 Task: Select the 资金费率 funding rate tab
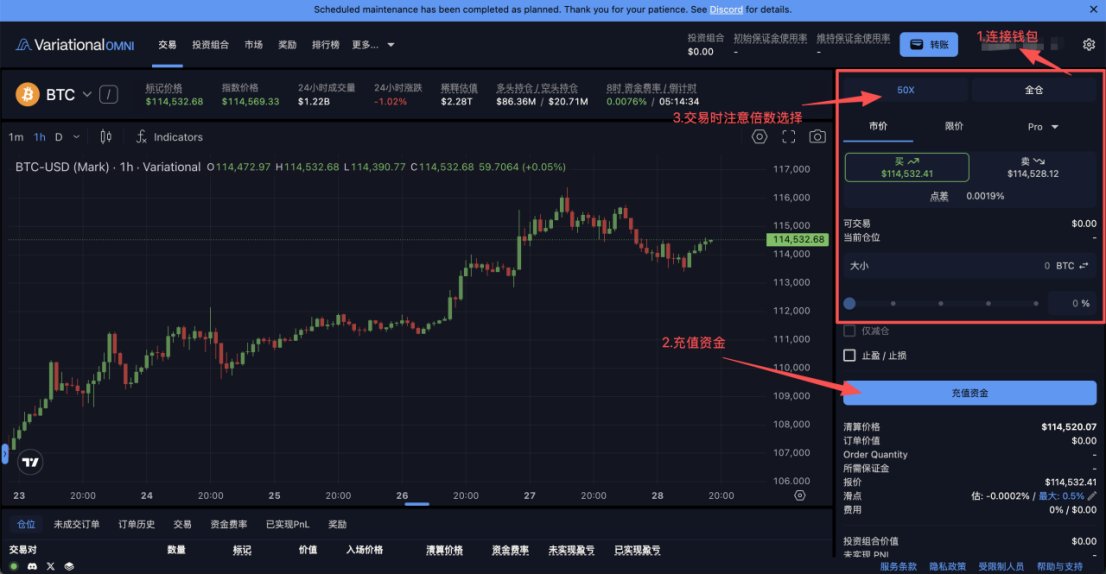[229, 524]
